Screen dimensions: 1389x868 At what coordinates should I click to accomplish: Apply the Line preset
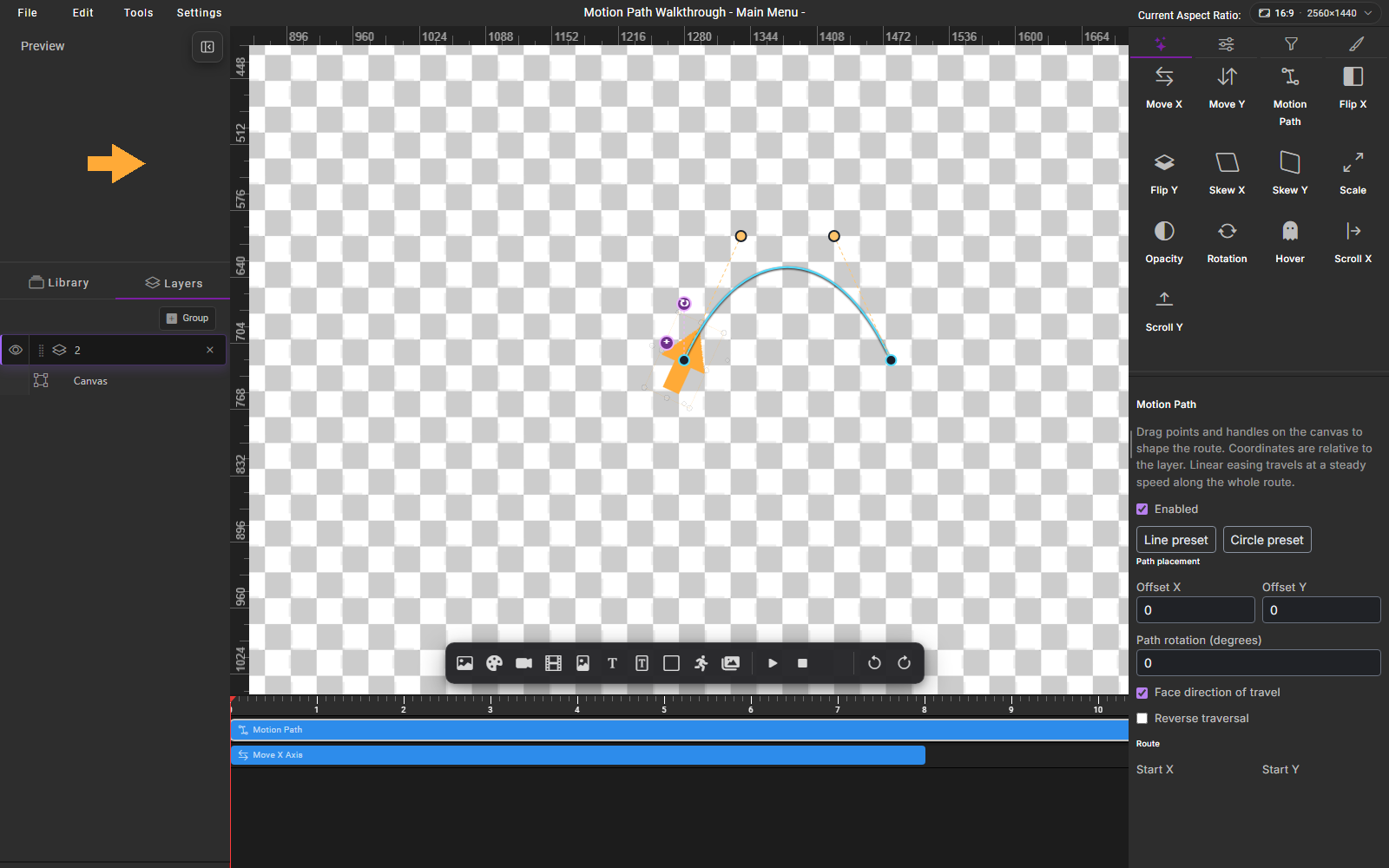click(x=1176, y=540)
